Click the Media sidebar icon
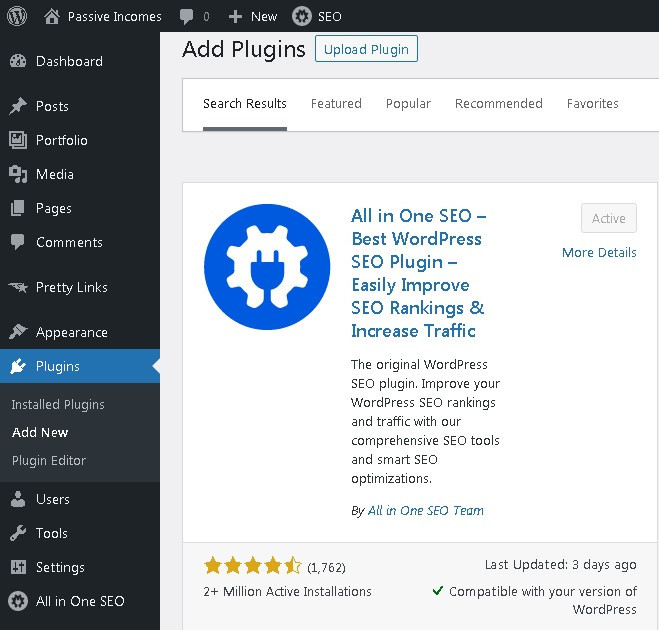The width and height of the screenshot is (659, 630). tap(18, 174)
